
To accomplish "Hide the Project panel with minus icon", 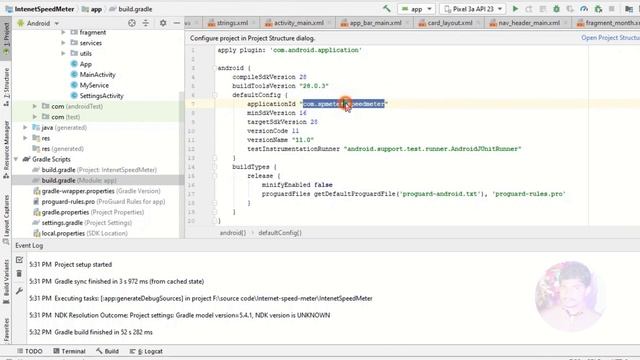I will point(176,23).
